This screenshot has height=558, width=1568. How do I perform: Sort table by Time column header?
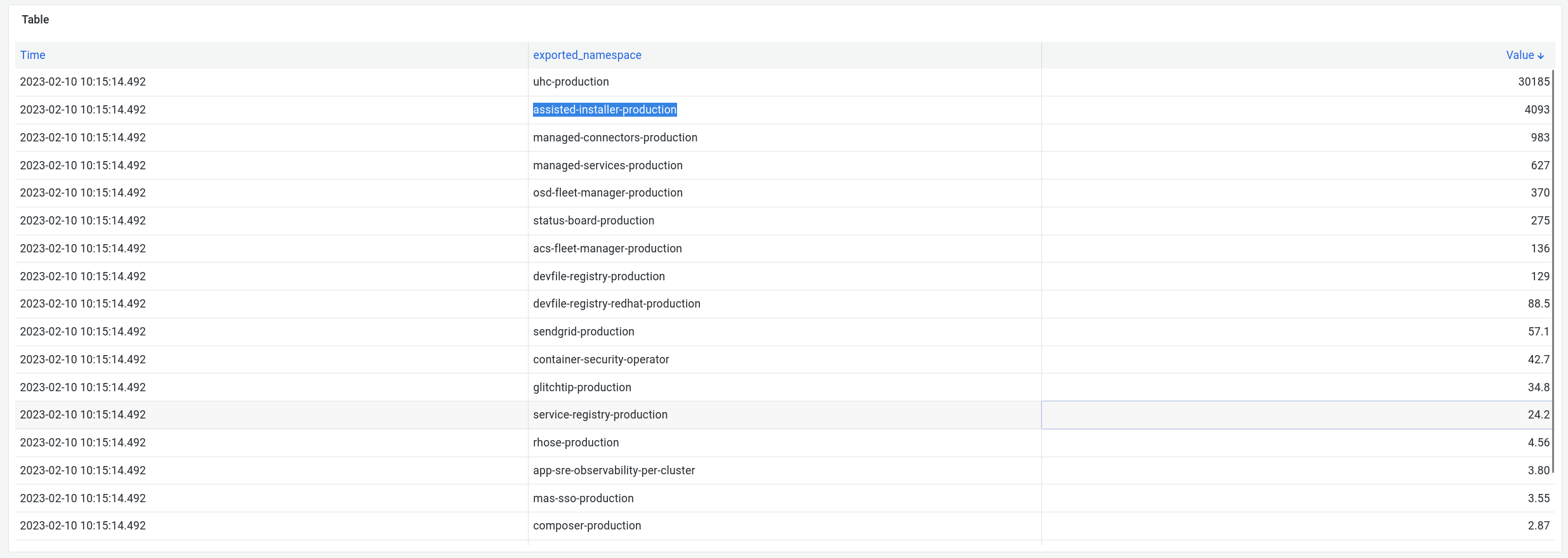[32, 55]
